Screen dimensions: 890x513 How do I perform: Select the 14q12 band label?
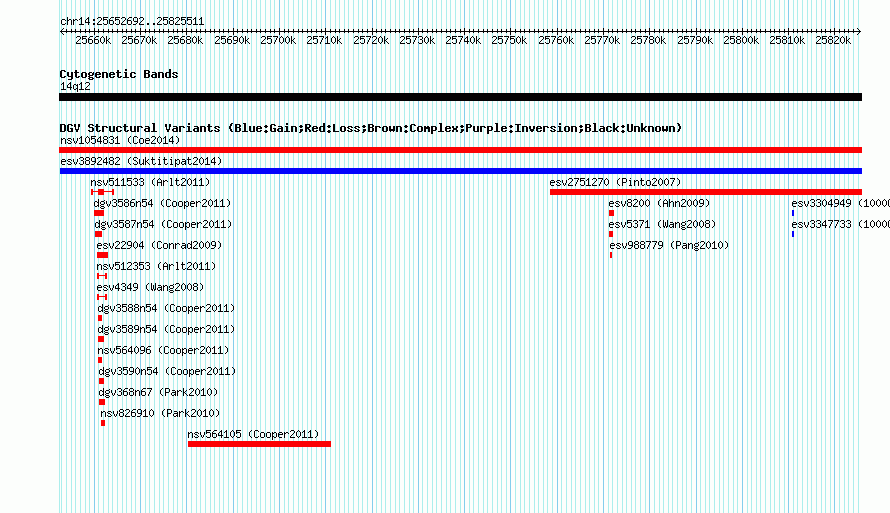pyautogui.click(x=75, y=86)
